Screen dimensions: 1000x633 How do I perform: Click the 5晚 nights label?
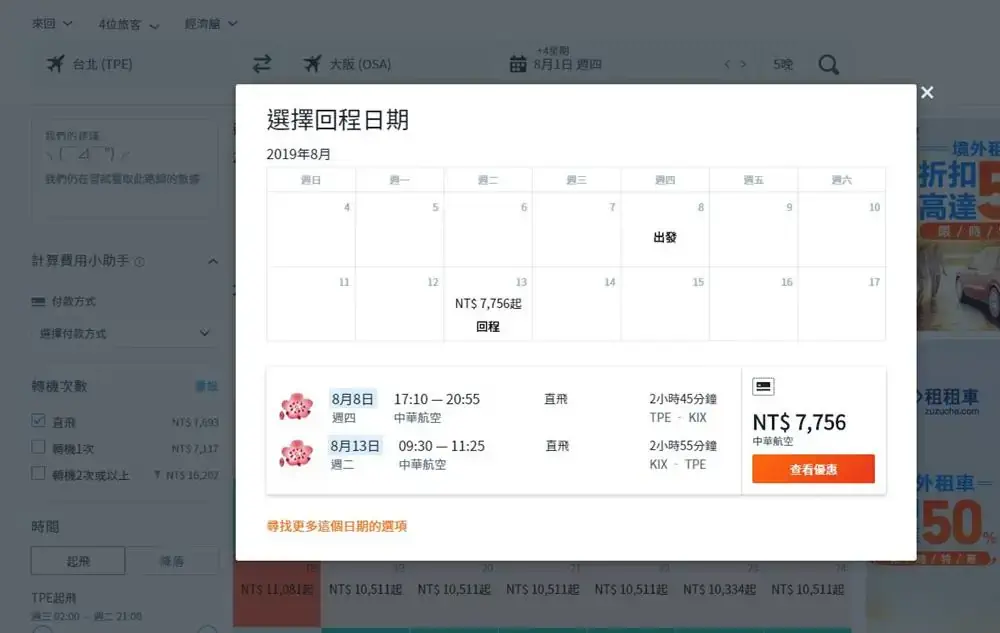pos(783,64)
